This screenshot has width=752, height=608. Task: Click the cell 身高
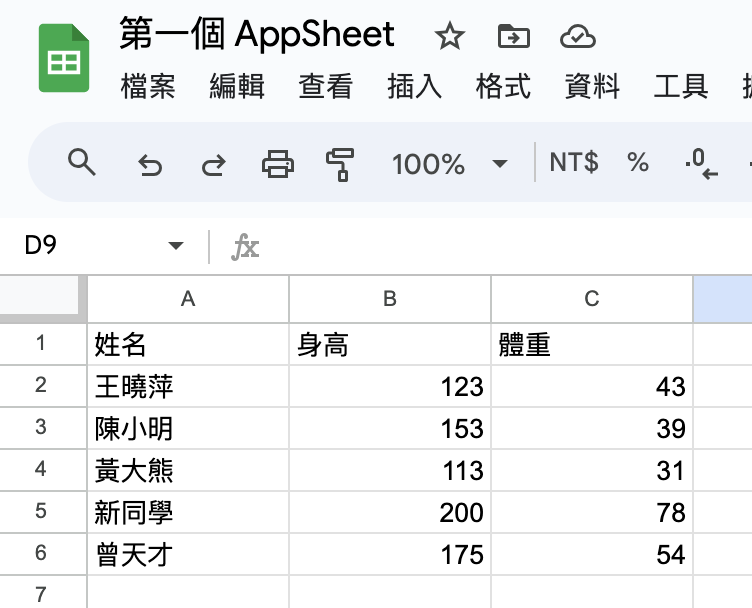point(390,344)
